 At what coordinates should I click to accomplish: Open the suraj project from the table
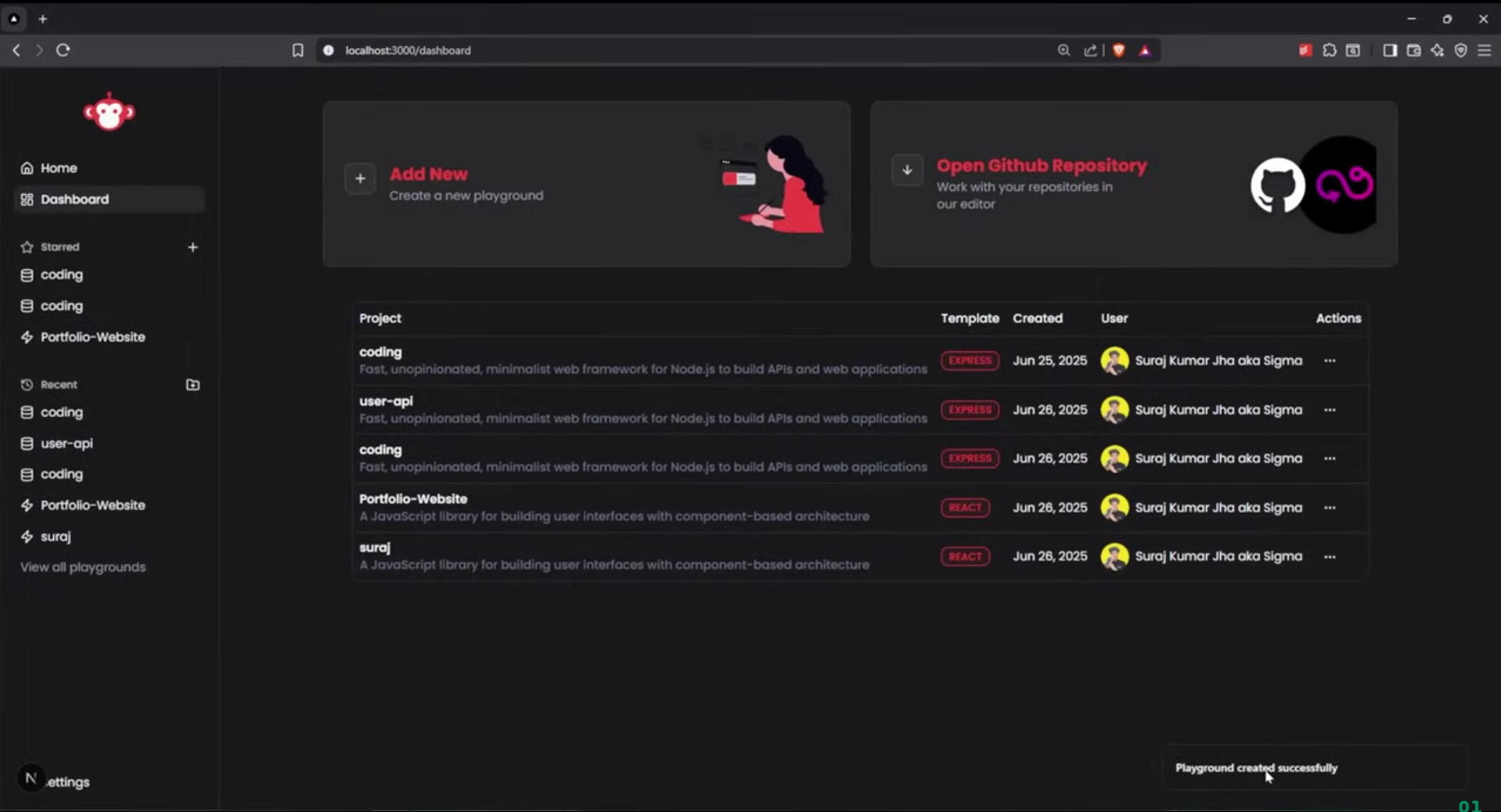pos(374,548)
